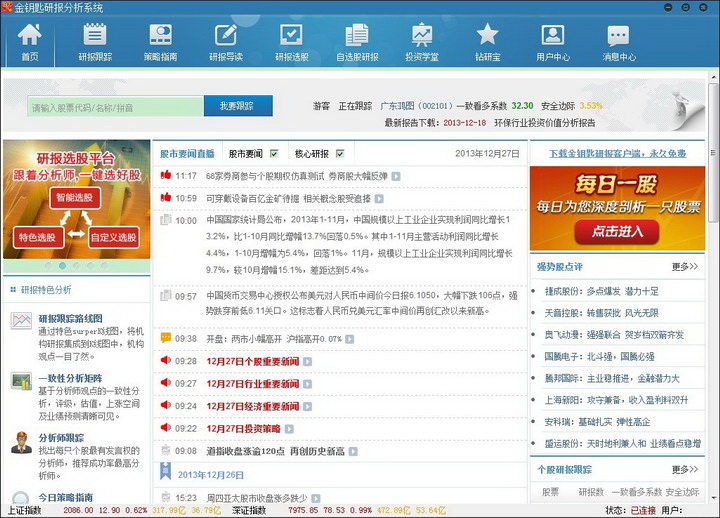Toggle the 核心研报 checkbox
Image resolution: width=720 pixels, height=518 pixels.
tap(340, 154)
